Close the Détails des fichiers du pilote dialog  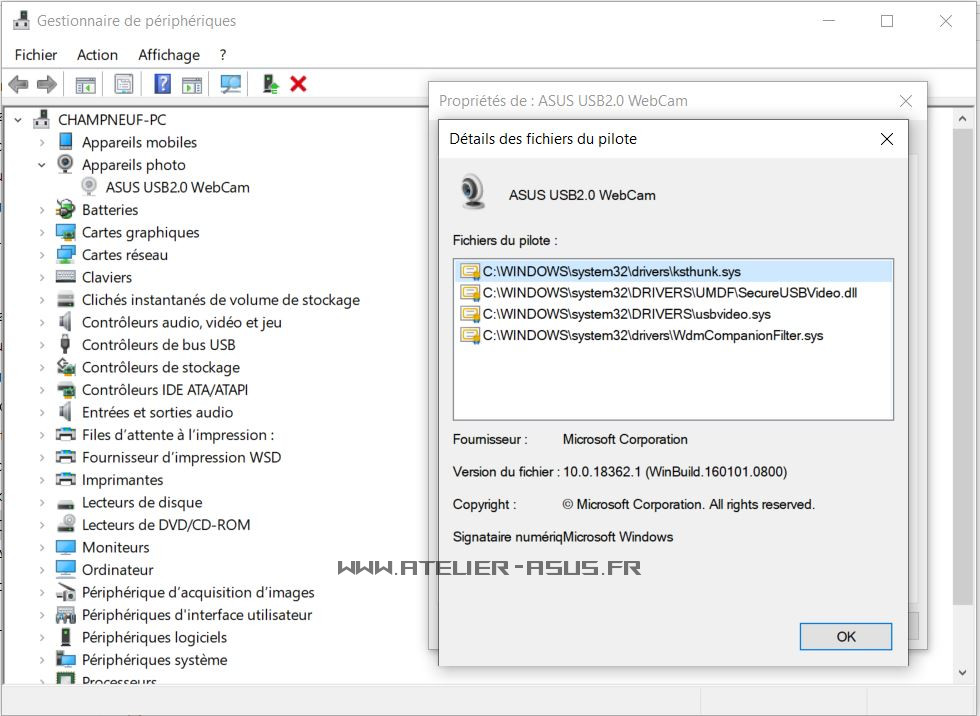pos(886,139)
